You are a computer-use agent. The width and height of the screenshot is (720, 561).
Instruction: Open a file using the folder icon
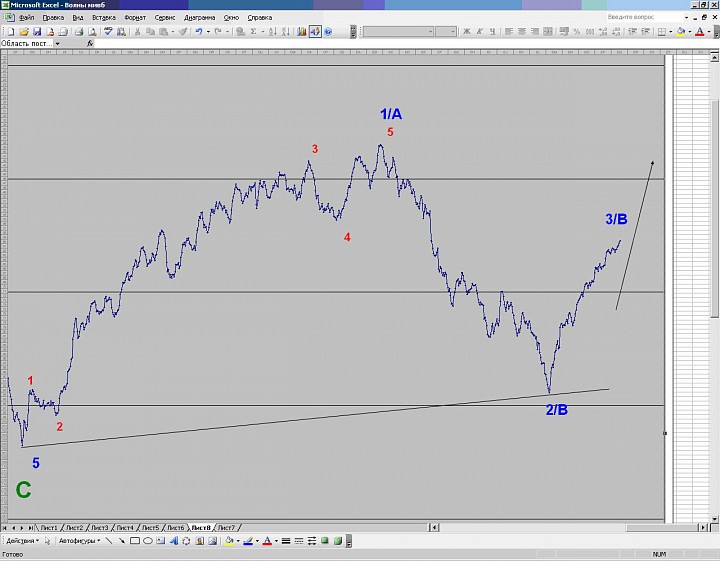coord(24,31)
